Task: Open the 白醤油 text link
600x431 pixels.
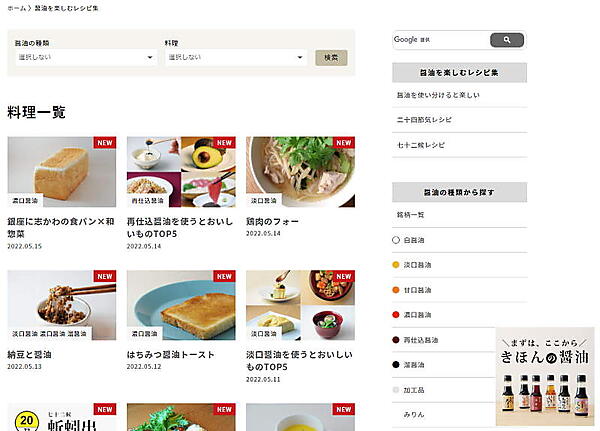Action: [x=414, y=240]
